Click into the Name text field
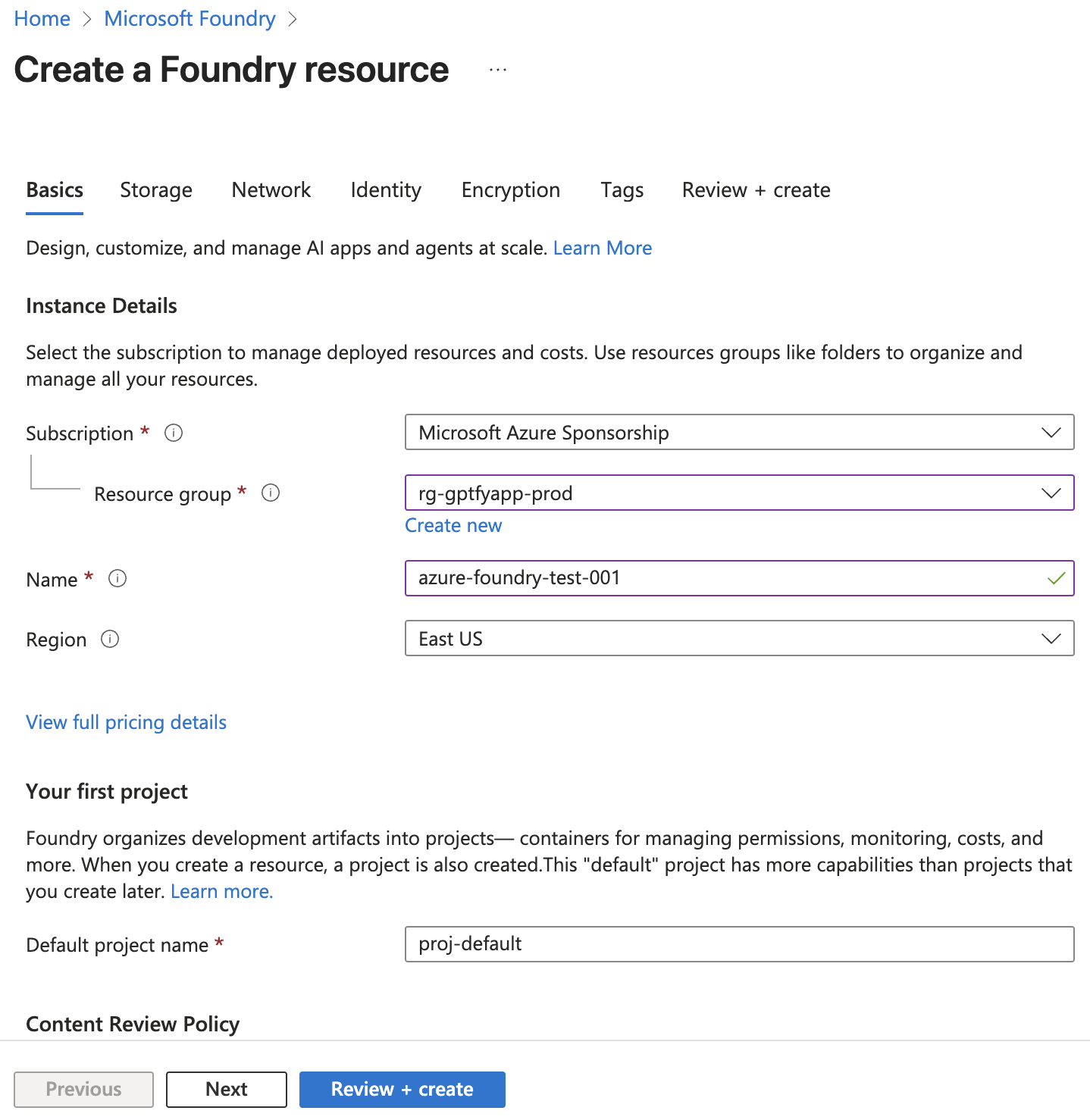Screen dimensions: 1090x1120 point(728,578)
